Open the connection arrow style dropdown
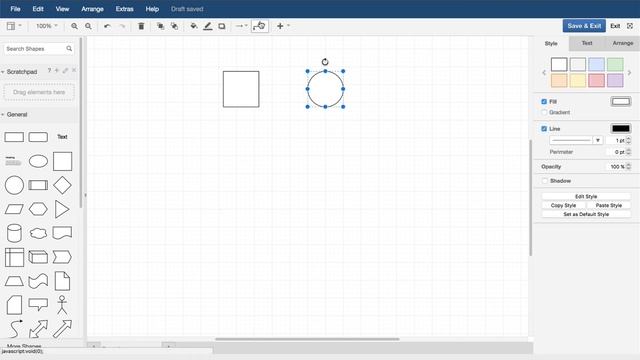This screenshot has height=360, width=640. coord(242,26)
